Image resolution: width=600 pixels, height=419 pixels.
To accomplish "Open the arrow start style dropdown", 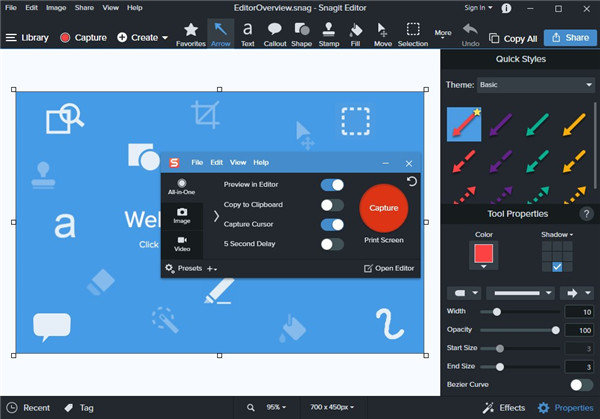I will (464, 293).
